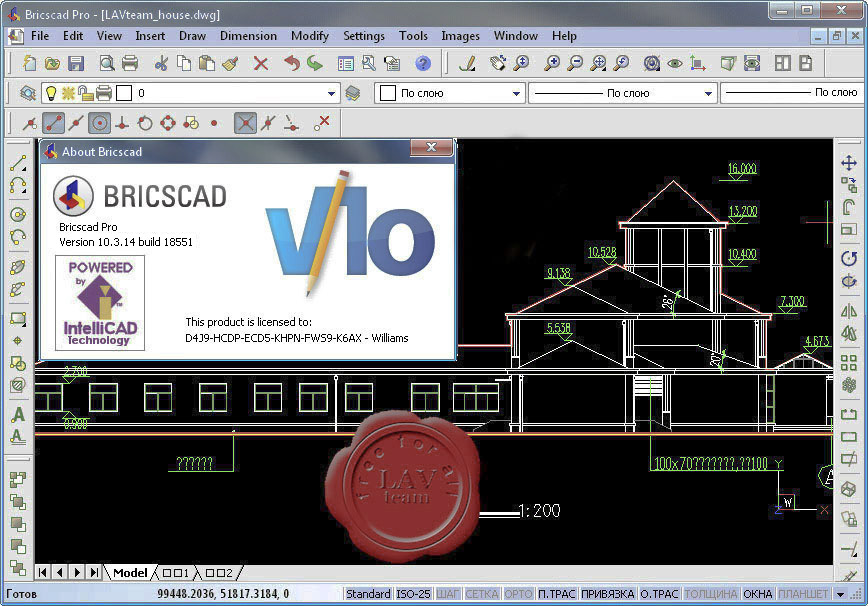Save the drawing with the floppy icon
The image size is (868, 606).
pyautogui.click(x=76, y=64)
